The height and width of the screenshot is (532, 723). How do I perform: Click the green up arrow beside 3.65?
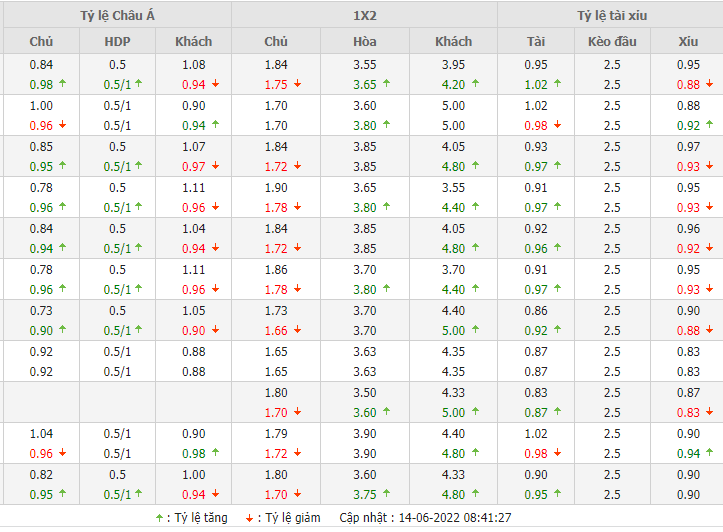click(x=387, y=84)
